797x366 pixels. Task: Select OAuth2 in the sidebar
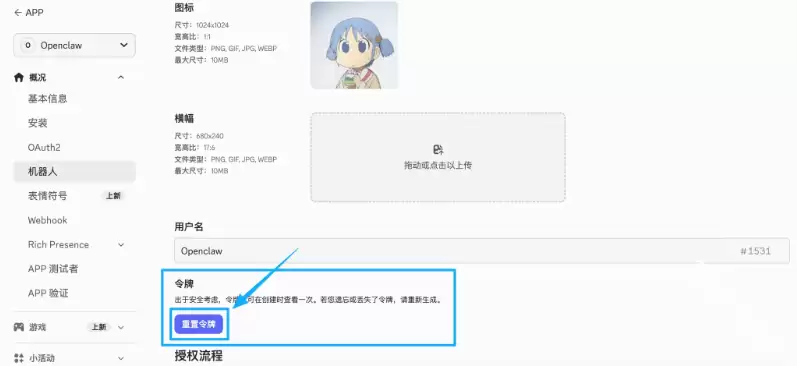[44, 147]
